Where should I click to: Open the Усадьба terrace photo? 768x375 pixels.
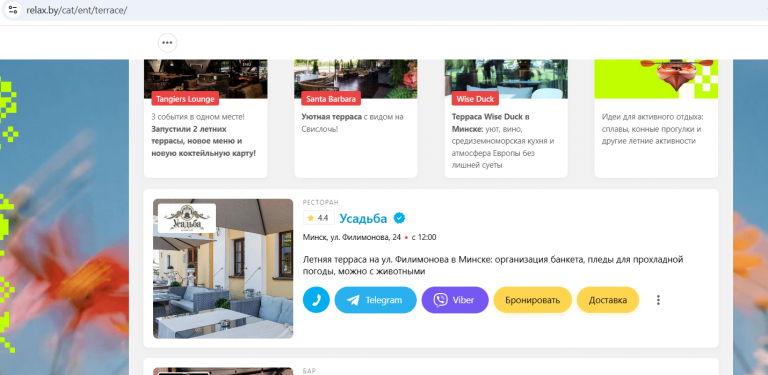(x=223, y=268)
